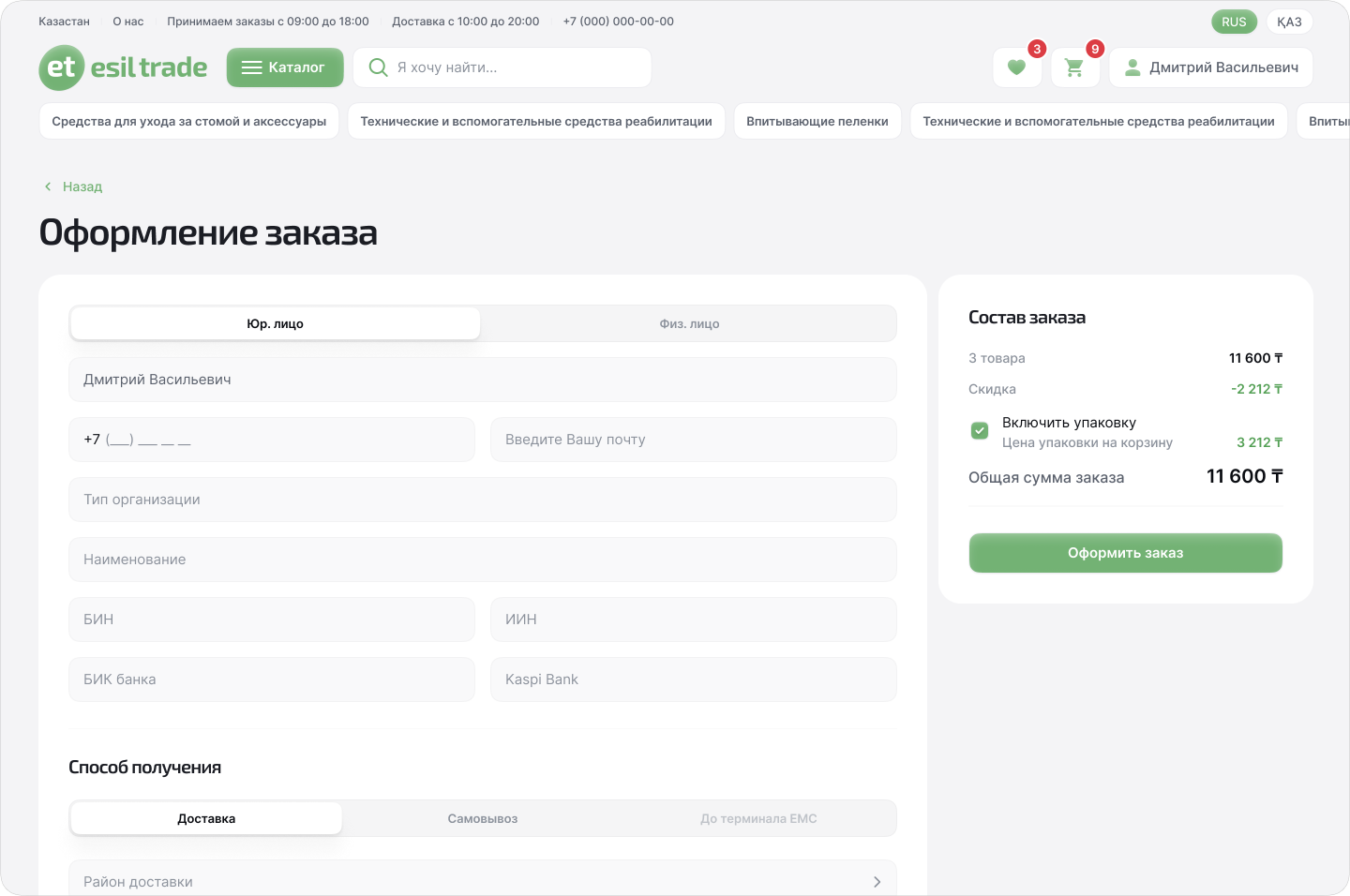Focus the Введите Вашу почту field
The width and height of the screenshot is (1350, 896).
693,440
